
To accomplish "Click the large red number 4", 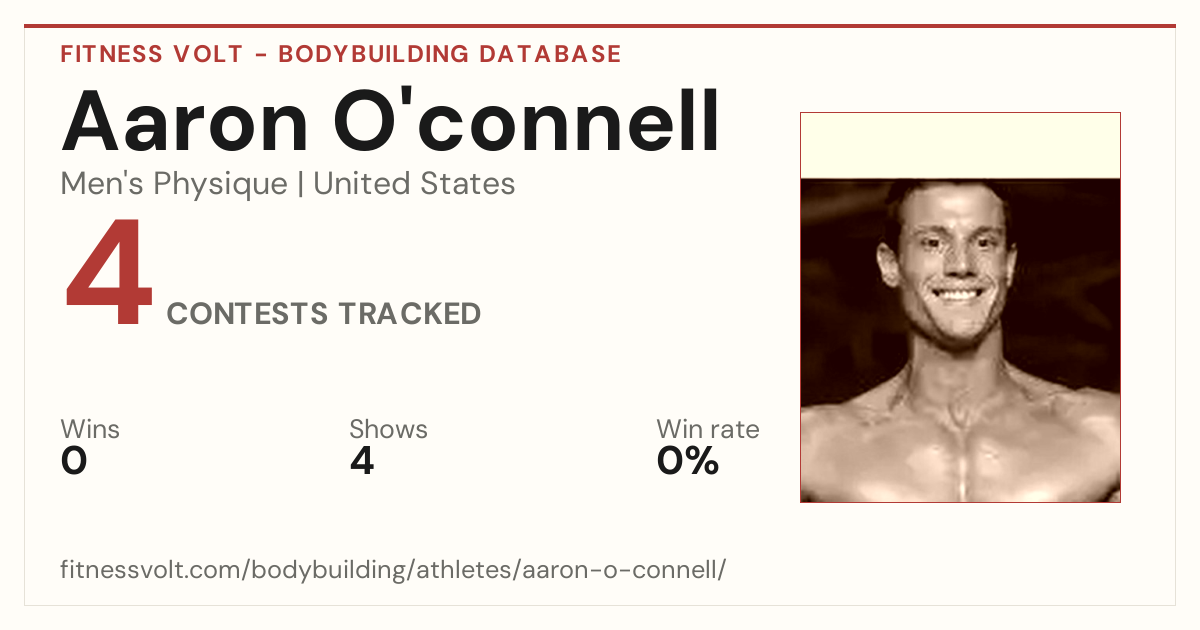I will click(x=108, y=274).
